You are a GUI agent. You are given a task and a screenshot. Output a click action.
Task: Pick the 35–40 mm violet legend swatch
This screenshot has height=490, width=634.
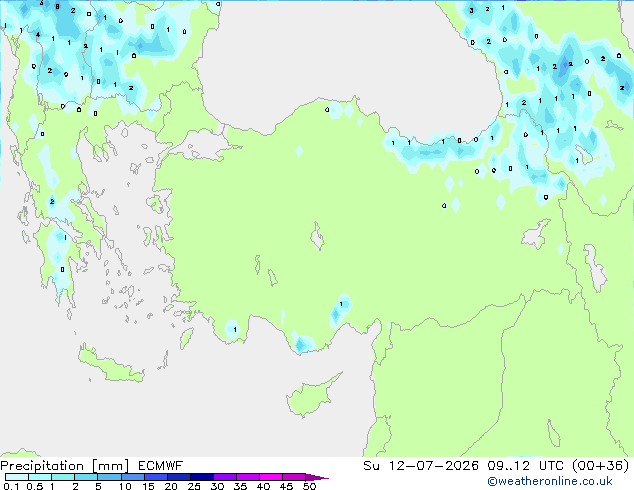(248, 477)
